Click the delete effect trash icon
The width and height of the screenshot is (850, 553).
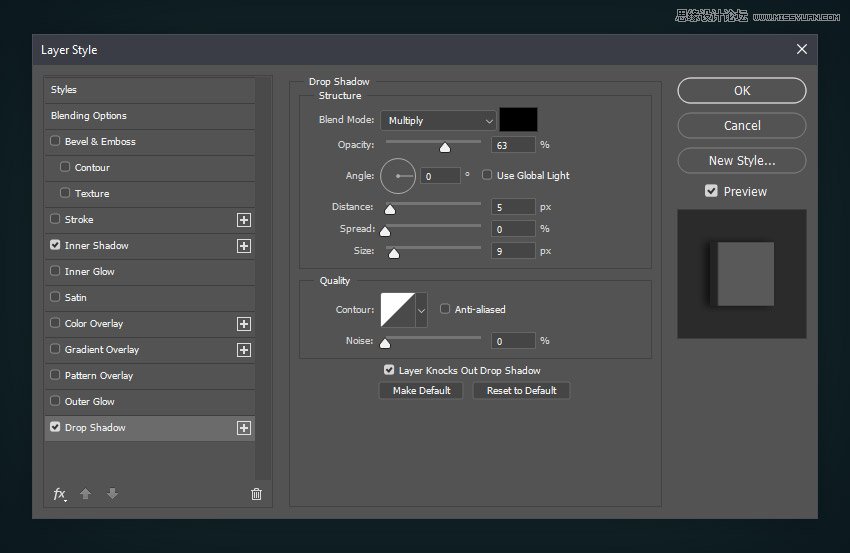point(256,494)
